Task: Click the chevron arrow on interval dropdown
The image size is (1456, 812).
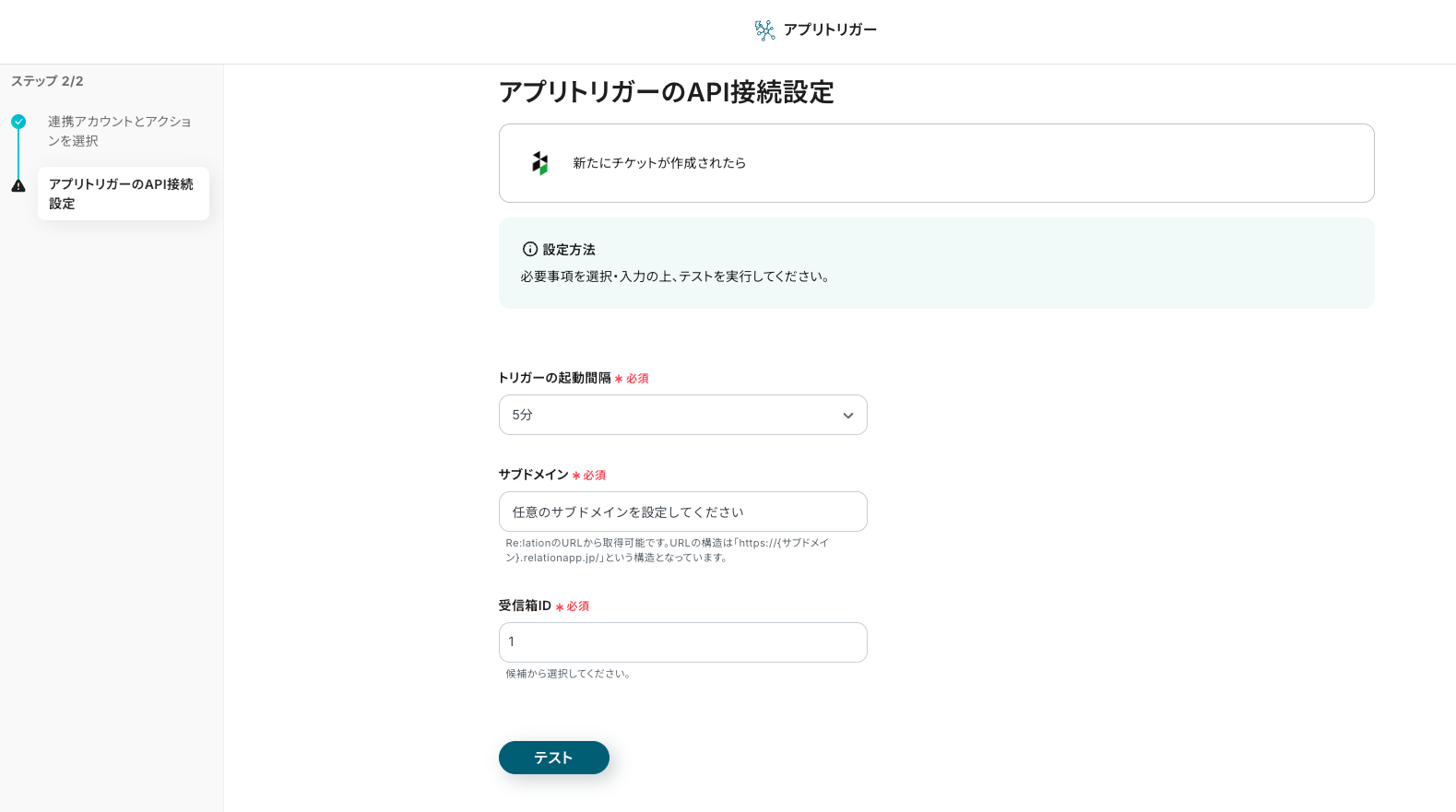Action: point(847,416)
